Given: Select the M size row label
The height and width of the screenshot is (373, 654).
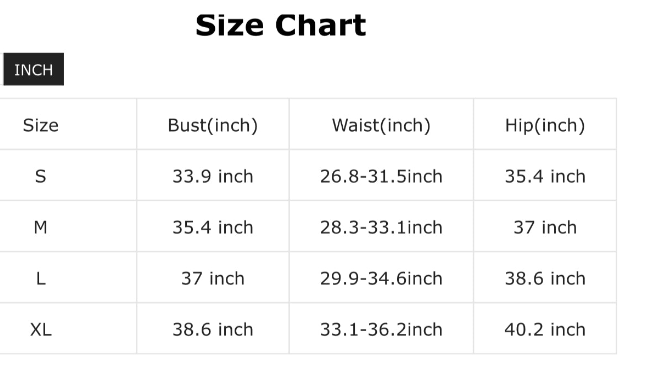Looking at the screenshot, I should (x=40, y=227).
